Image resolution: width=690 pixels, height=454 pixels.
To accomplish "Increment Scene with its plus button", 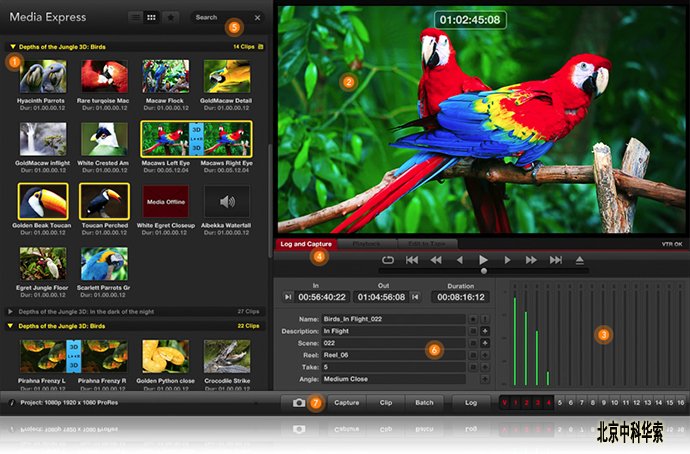I will point(484,343).
